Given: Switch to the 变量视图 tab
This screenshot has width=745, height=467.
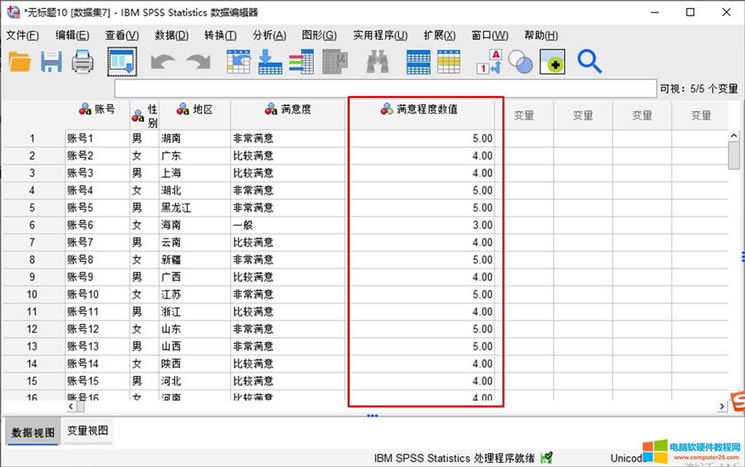Looking at the screenshot, I should [88, 431].
